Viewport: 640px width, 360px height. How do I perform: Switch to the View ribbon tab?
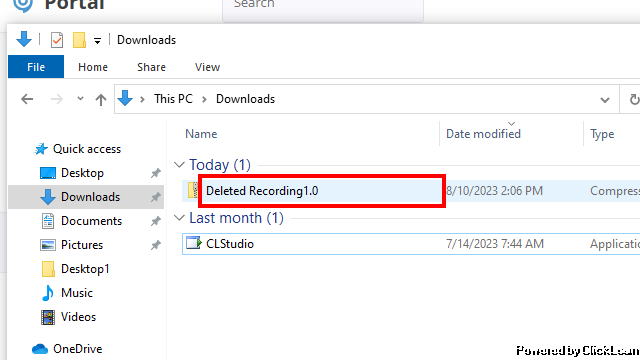(207, 67)
